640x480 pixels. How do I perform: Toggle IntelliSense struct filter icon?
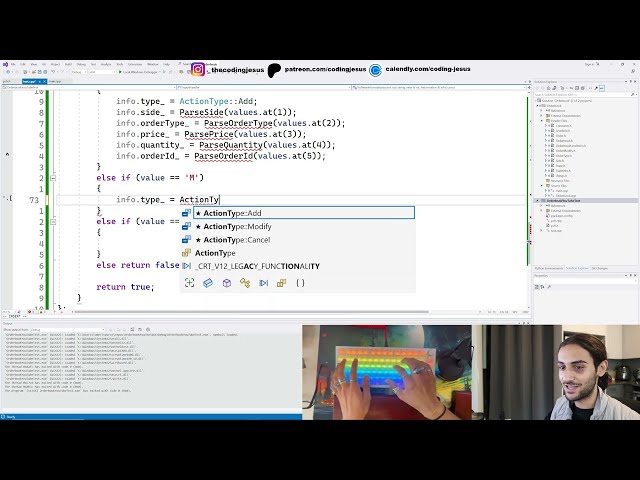pyautogui.click(x=245, y=283)
